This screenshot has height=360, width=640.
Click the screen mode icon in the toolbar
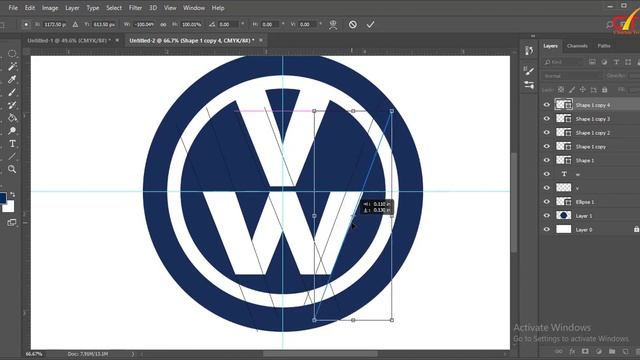tap(12, 222)
